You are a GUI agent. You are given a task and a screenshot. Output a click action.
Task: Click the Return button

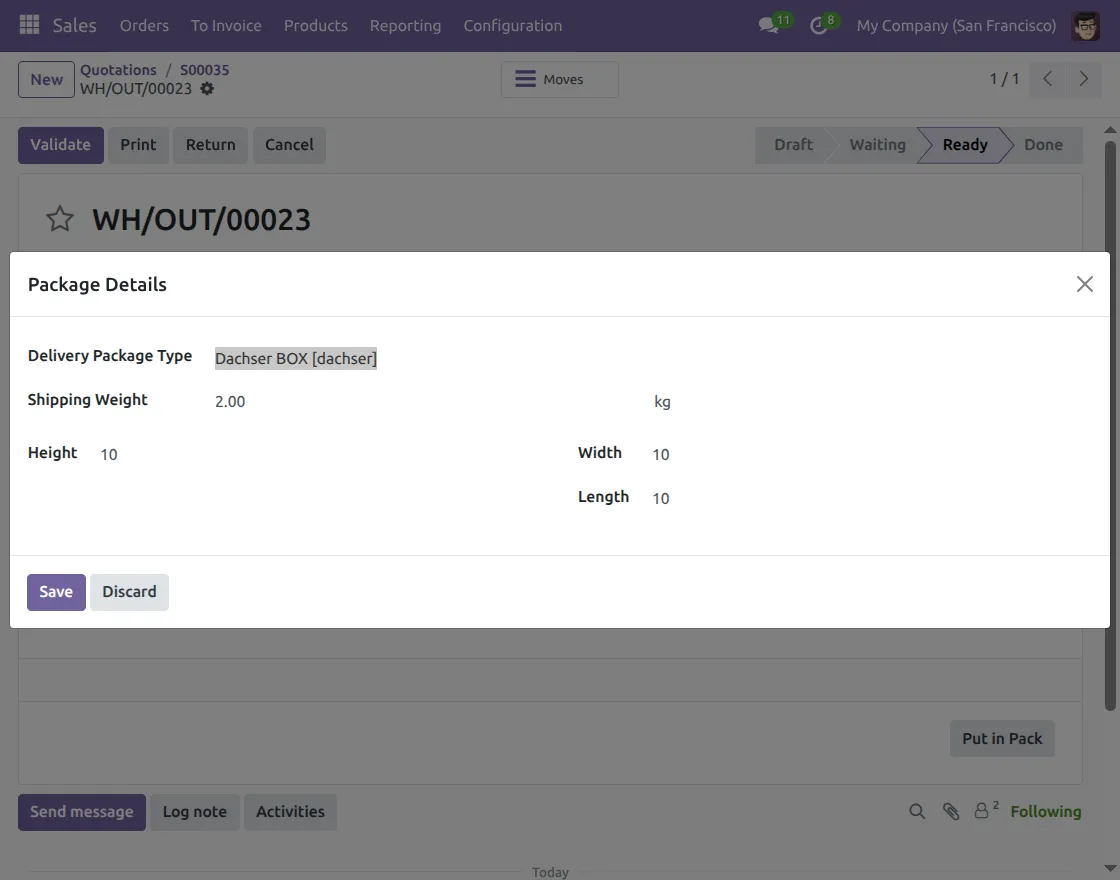point(211,145)
